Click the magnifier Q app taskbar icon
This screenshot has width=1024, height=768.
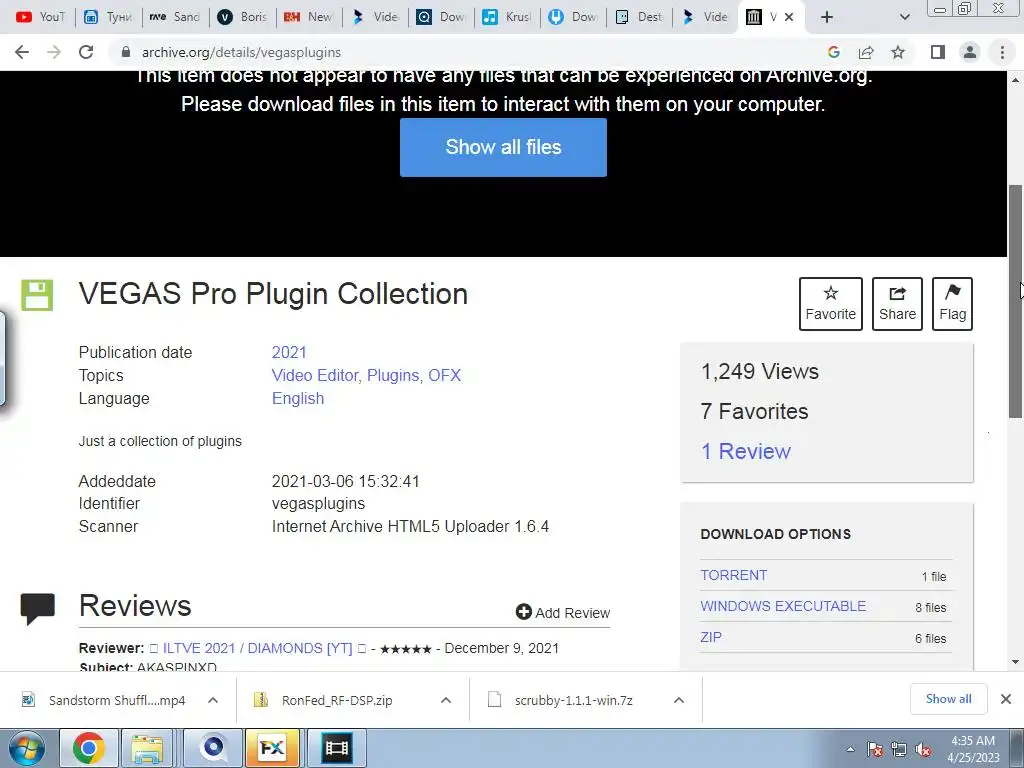(x=213, y=748)
